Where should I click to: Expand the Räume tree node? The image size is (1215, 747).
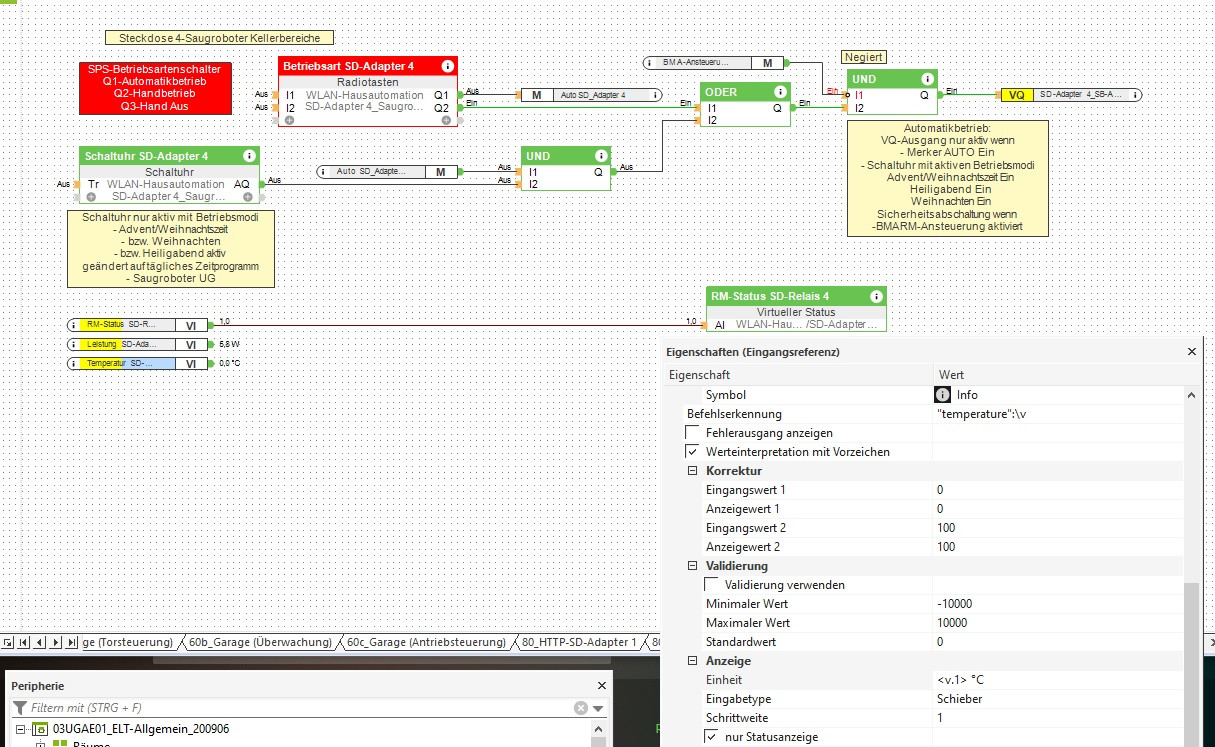click(x=41, y=744)
